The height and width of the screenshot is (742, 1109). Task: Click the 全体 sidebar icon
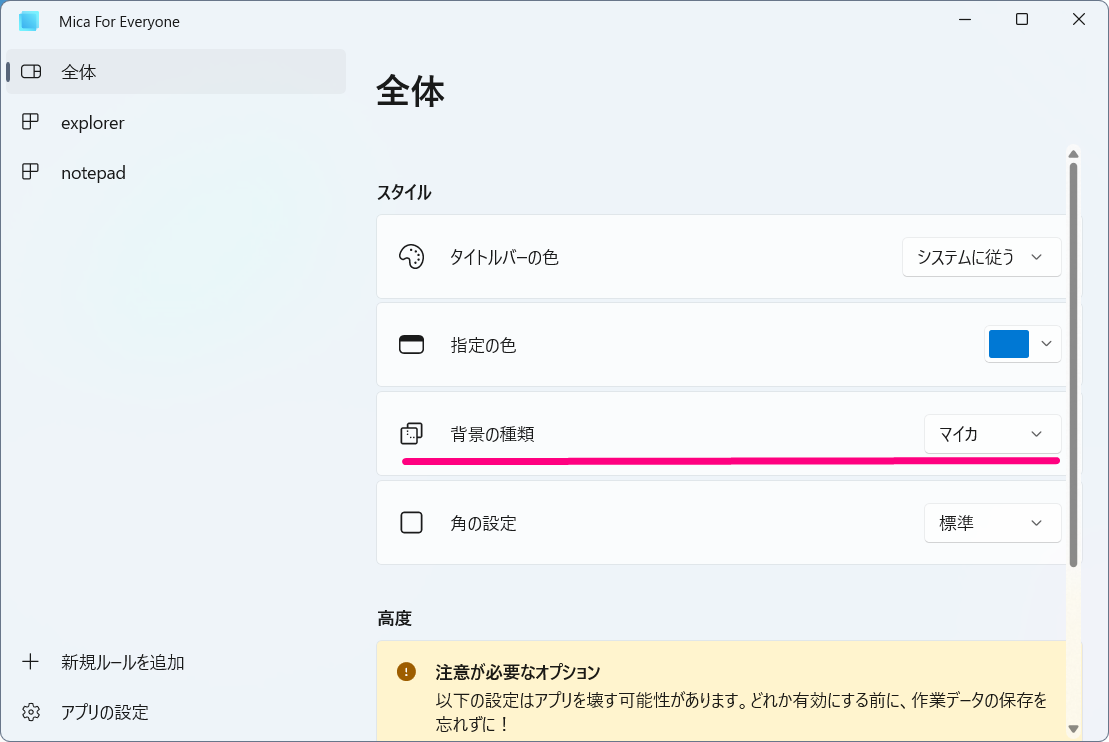(31, 71)
